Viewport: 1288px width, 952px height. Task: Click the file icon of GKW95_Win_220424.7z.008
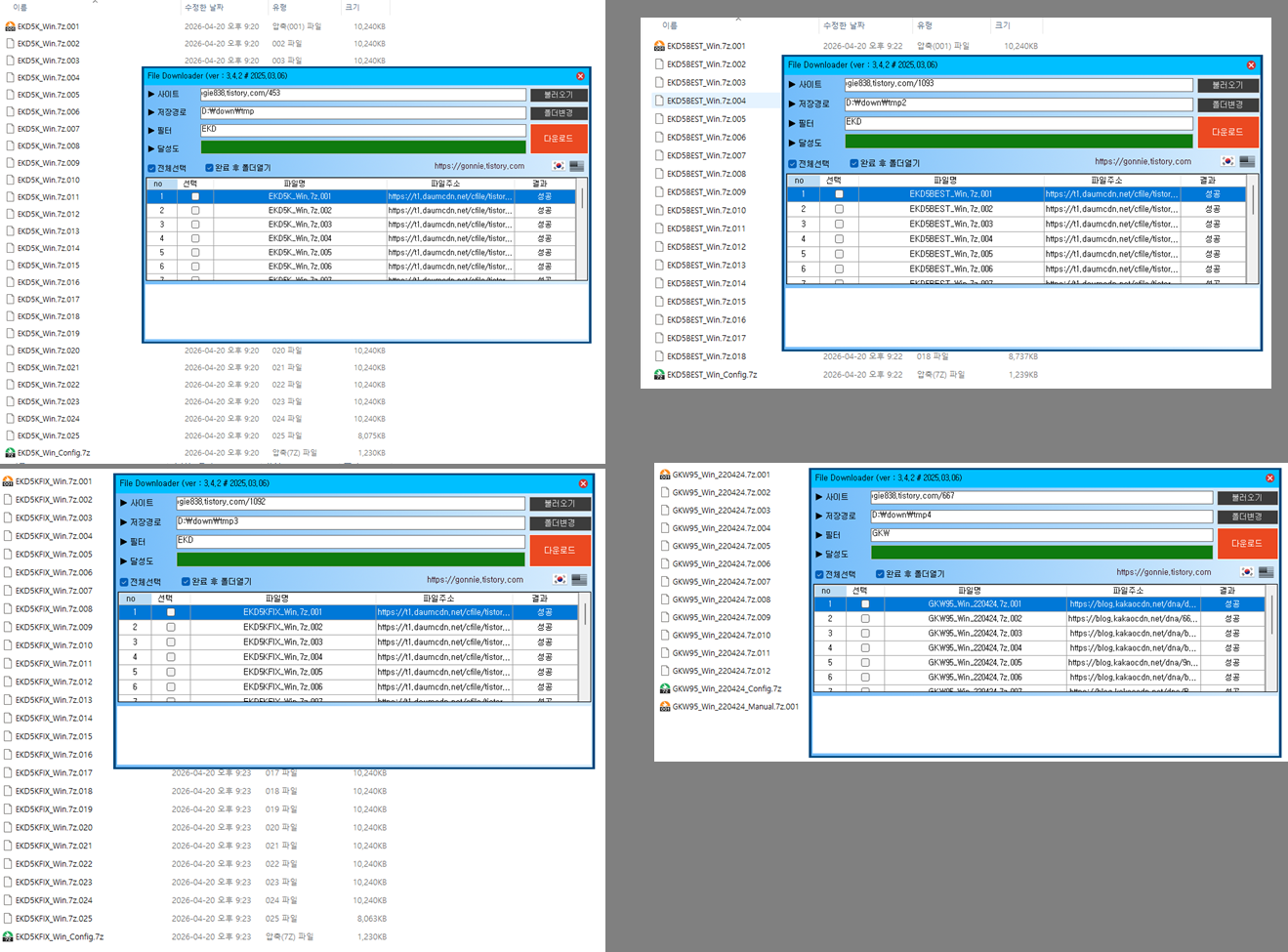pyautogui.click(x=665, y=600)
